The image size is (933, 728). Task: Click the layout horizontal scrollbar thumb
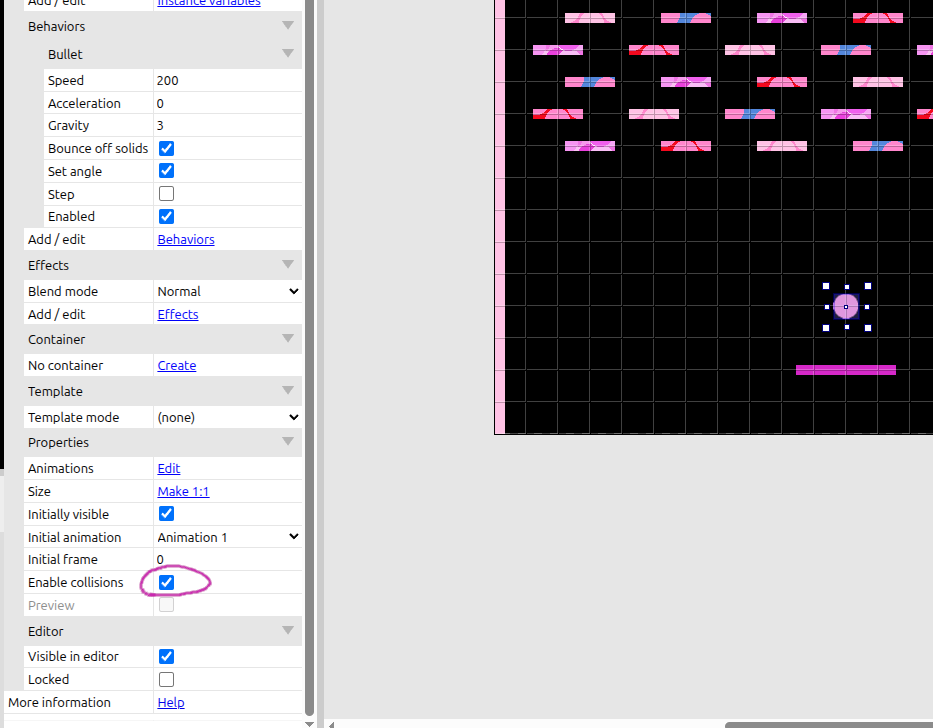(829, 724)
